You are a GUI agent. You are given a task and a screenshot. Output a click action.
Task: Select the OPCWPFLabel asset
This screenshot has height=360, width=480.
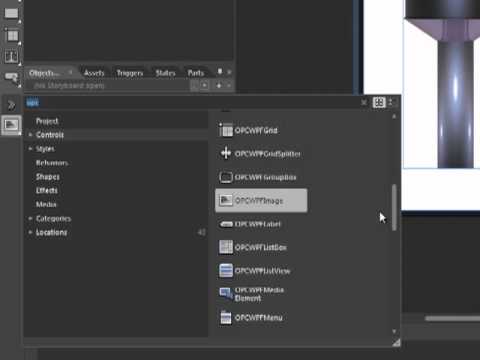pos(250,224)
